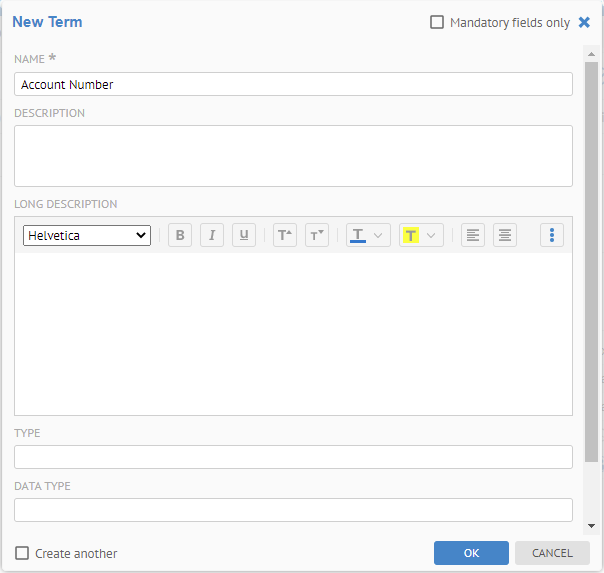
Task: Check the Create another checkbox
Action: point(22,553)
